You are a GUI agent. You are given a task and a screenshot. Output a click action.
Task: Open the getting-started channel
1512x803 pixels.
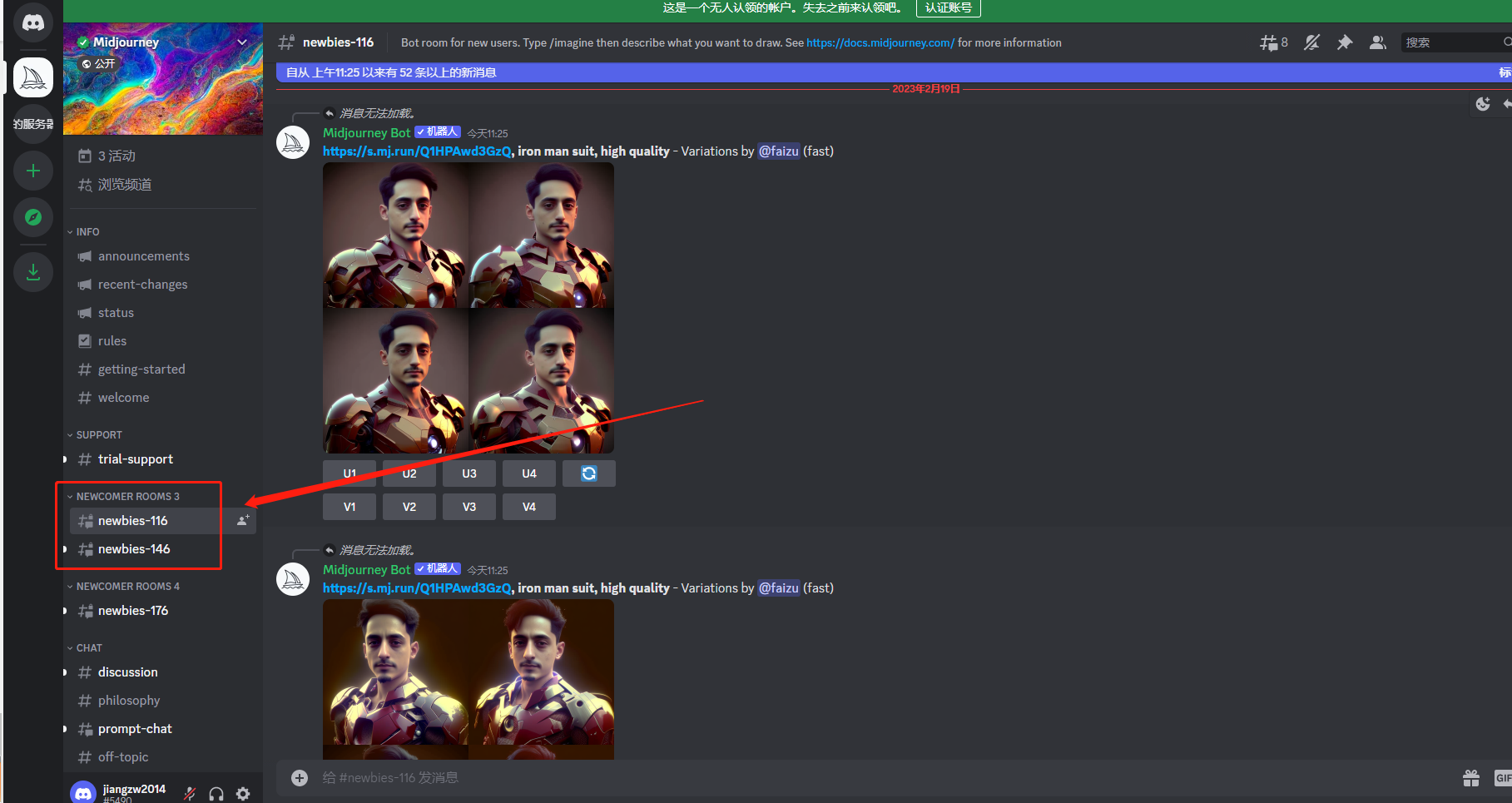pyautogui.click(x=162, y=369)
